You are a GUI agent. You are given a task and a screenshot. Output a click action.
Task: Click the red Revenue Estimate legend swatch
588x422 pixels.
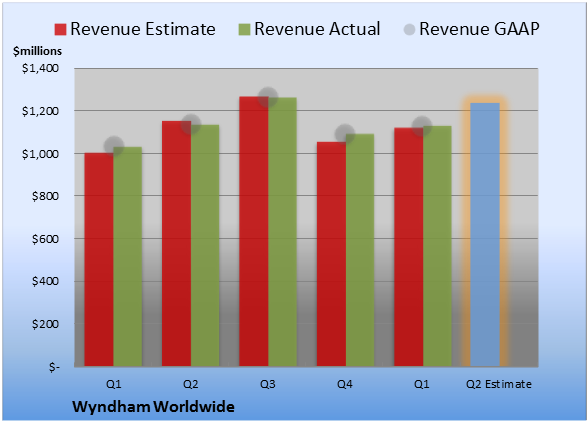60,29
